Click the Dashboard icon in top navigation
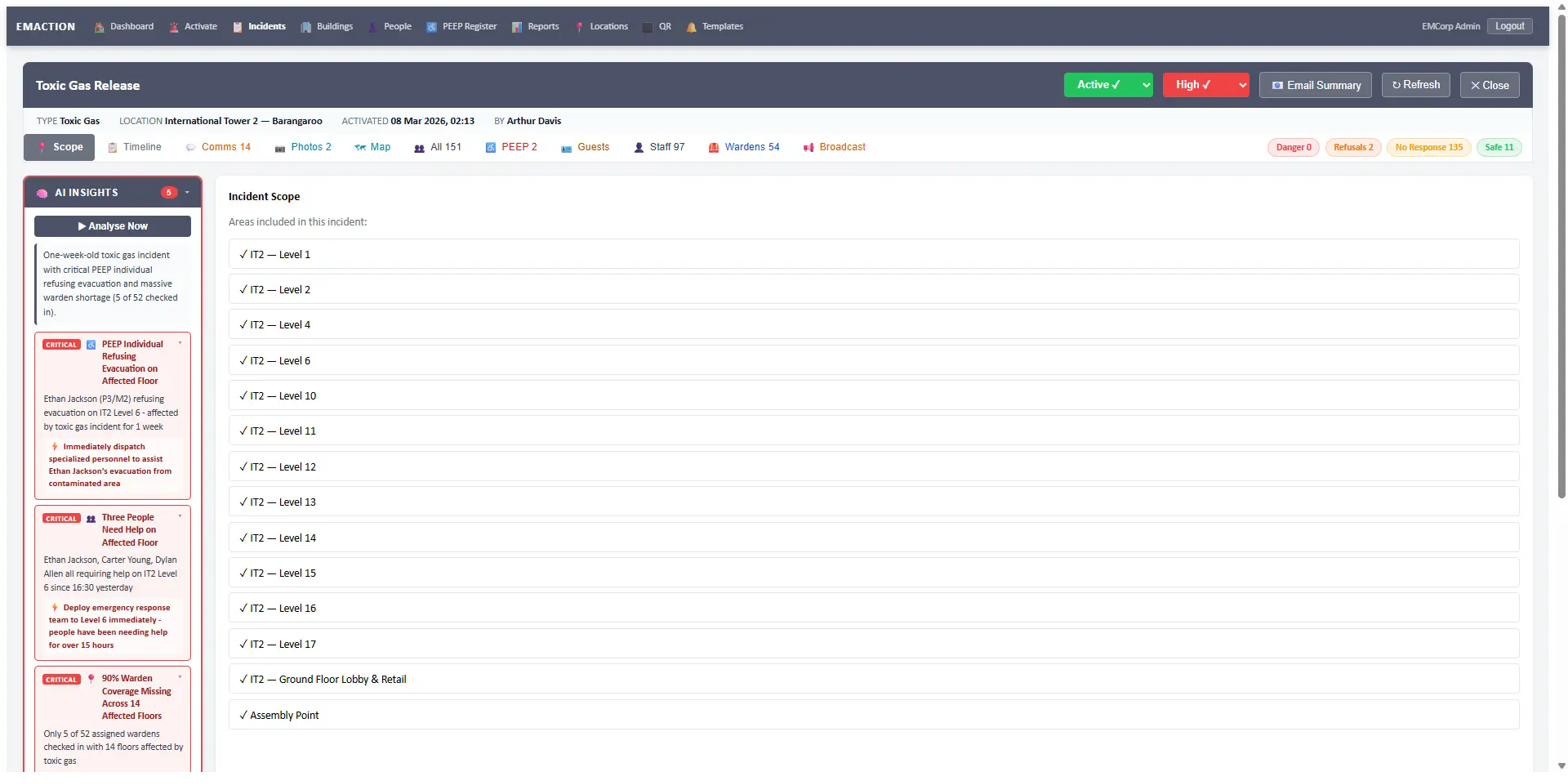1568x784 pixels. point(99,27)
